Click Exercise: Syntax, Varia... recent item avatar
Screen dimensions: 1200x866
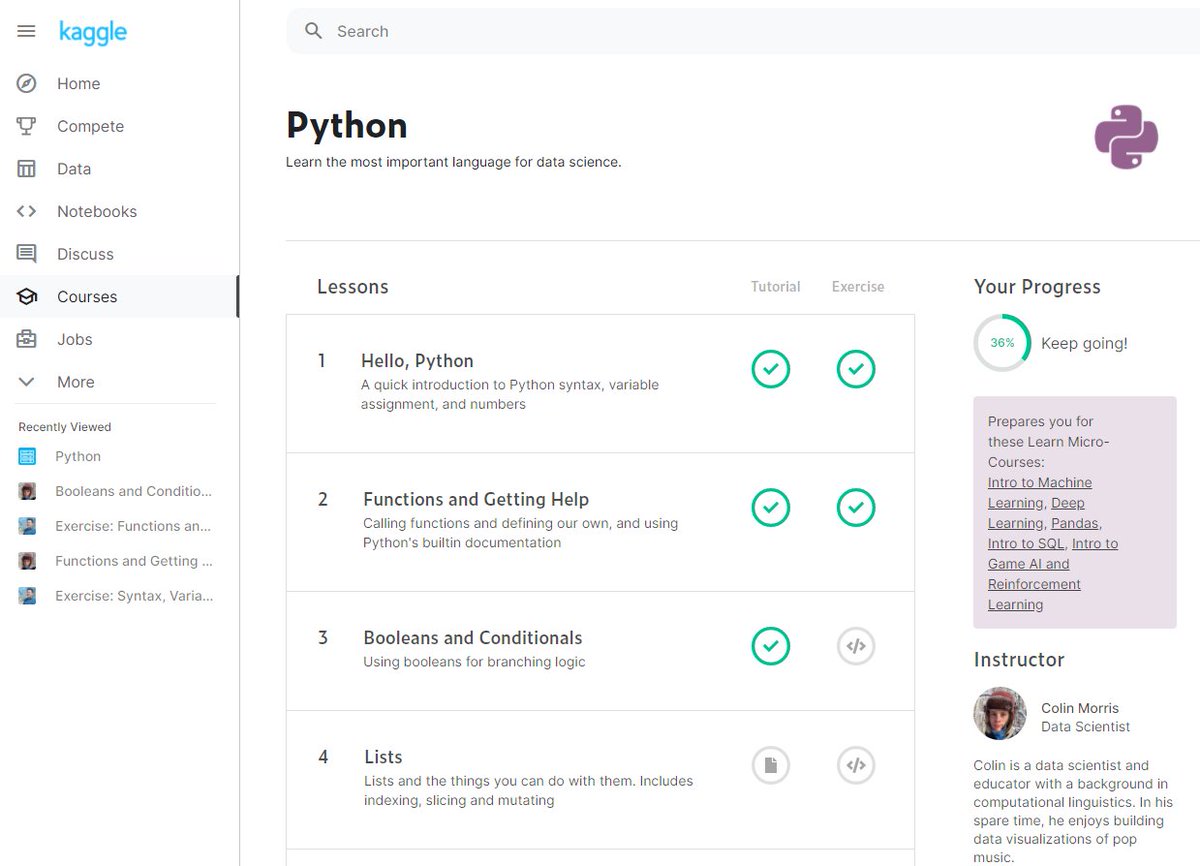click(x=27, y=596)
